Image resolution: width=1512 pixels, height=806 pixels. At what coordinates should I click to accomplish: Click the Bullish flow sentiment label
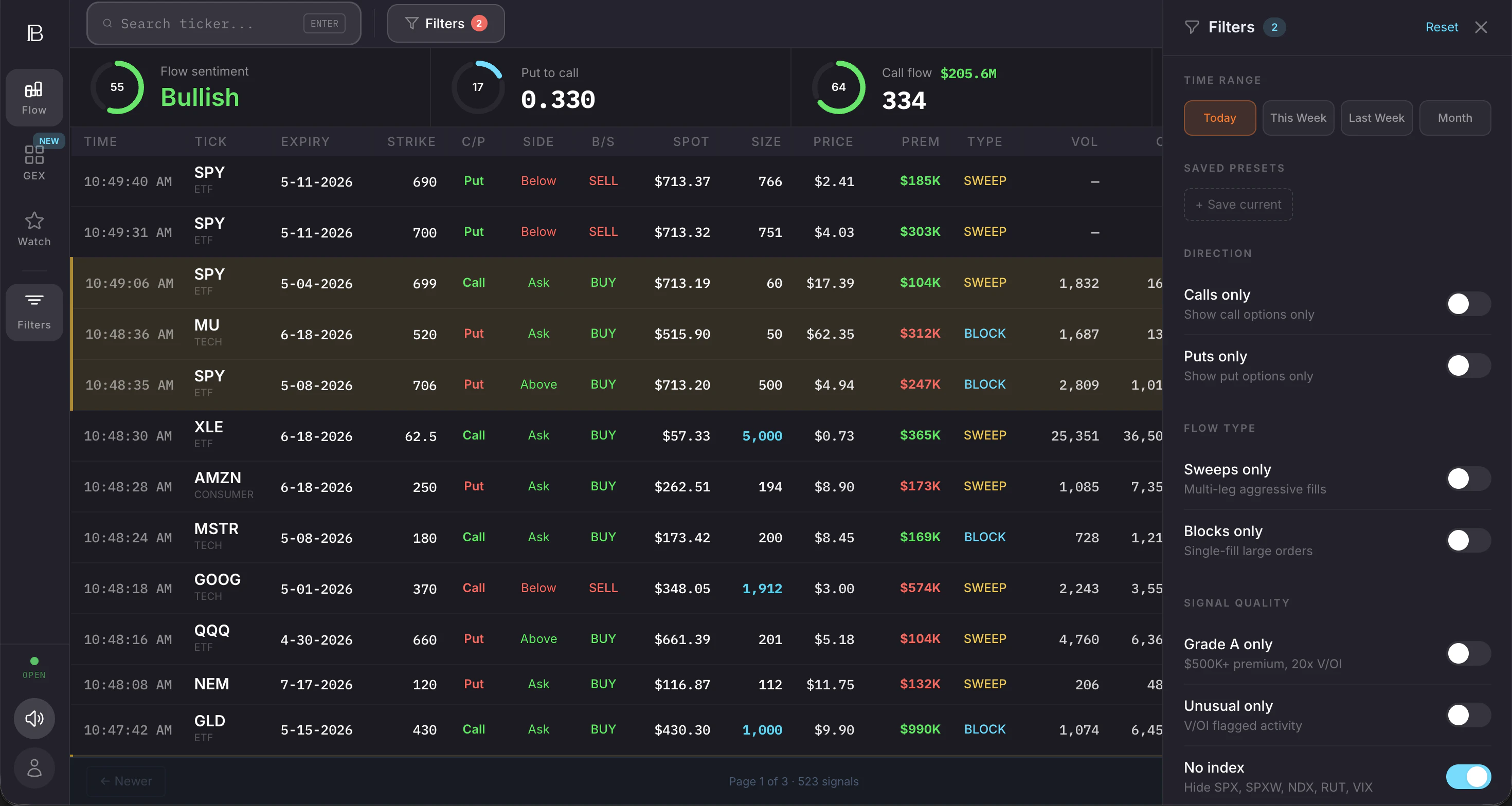coord(200,97)
